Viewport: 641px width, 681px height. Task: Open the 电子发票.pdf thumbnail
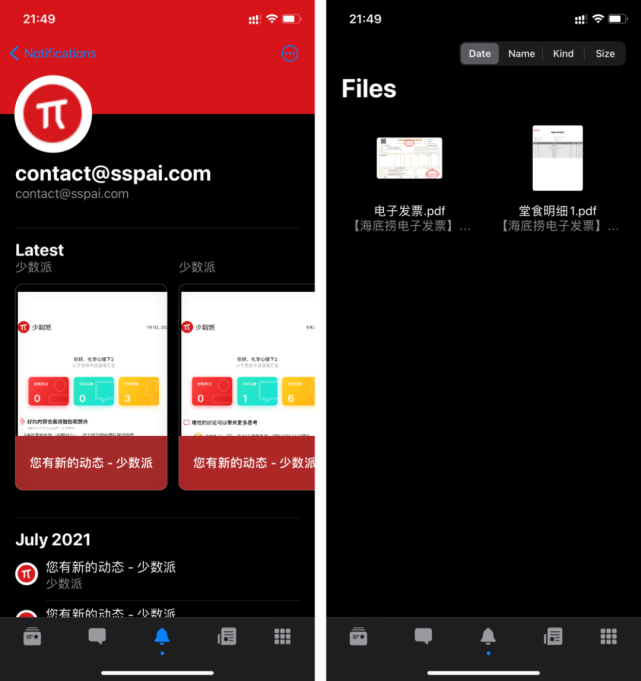[410, 158]
